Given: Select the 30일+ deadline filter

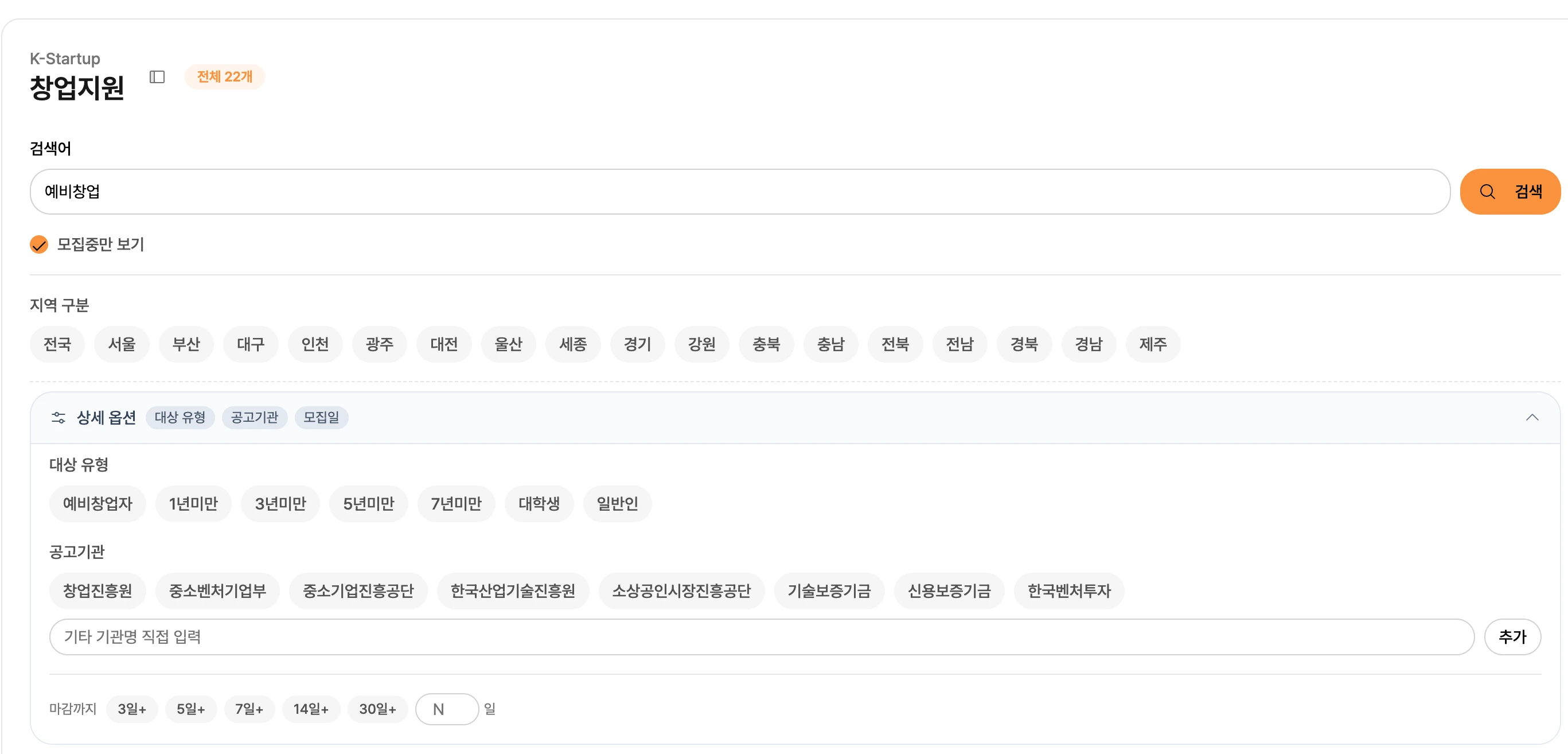Looking at the screenshot, I should click(x=377, y=709).
